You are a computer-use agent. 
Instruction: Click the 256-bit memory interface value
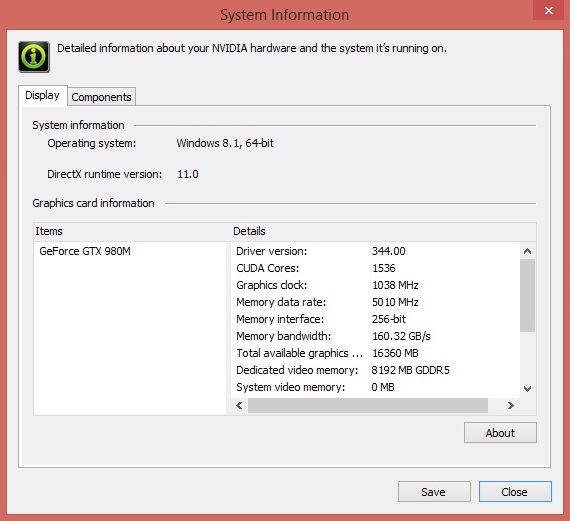(389, 319)
